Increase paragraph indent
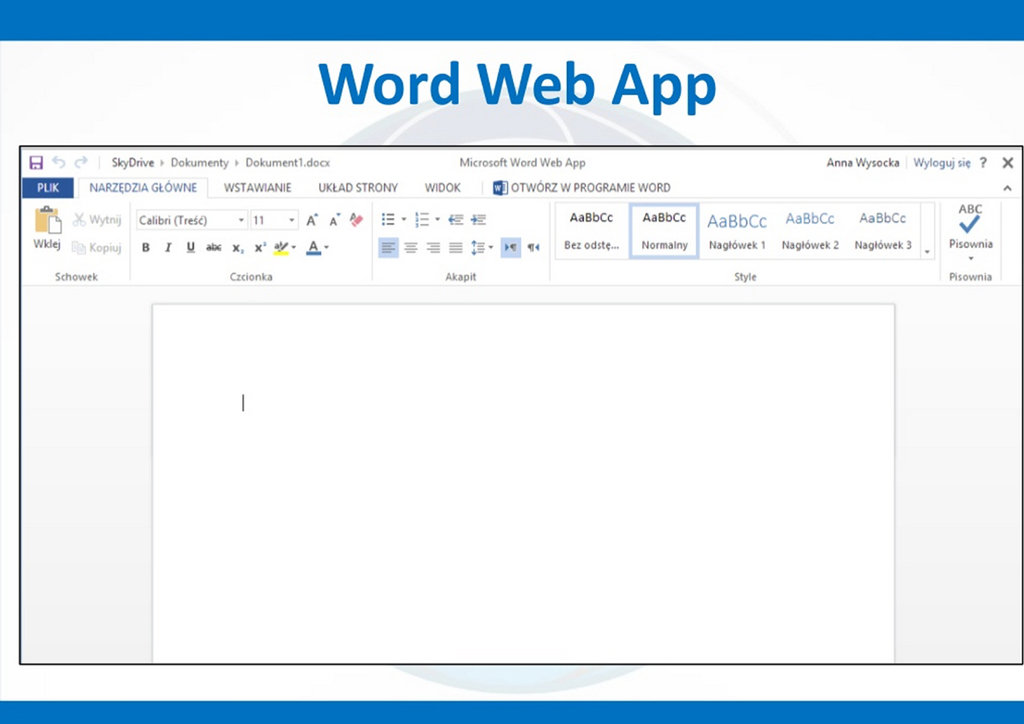The height and width of the screenshot is (724, 1024). point(479,219)
